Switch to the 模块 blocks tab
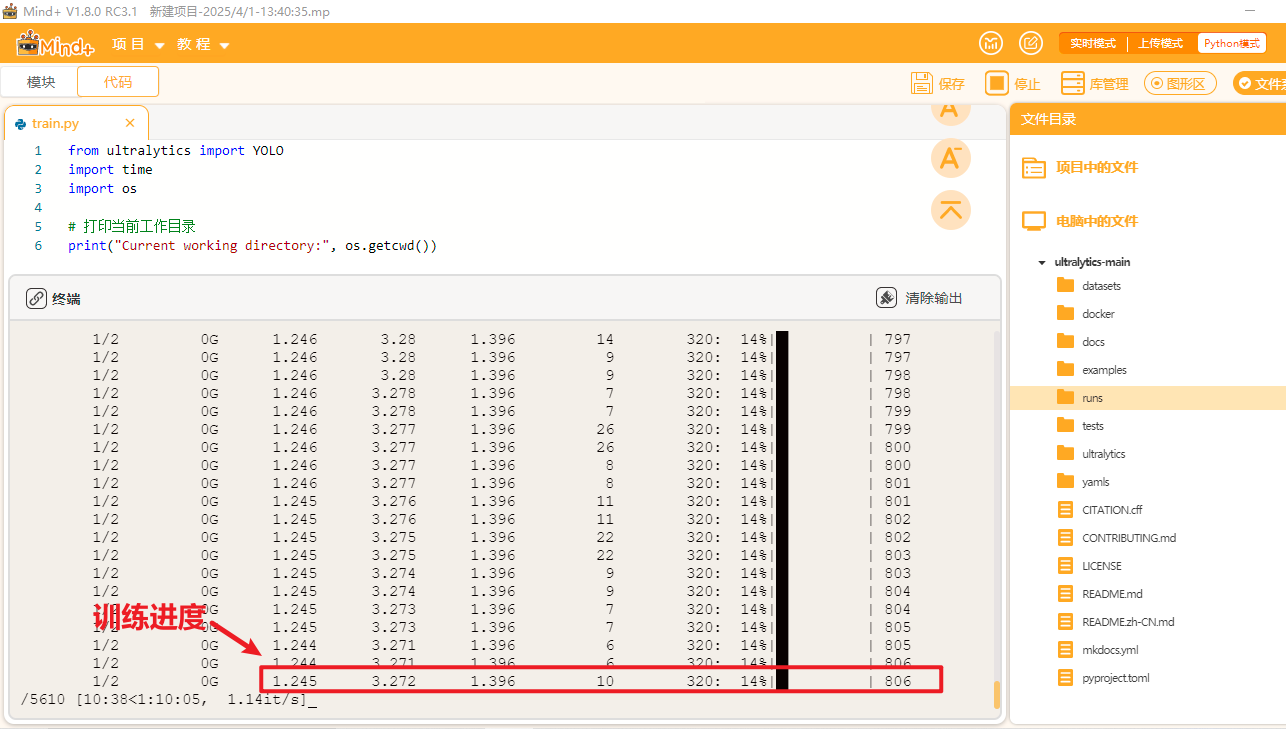This screenshot has height=729, width=1286. [41, 82]
